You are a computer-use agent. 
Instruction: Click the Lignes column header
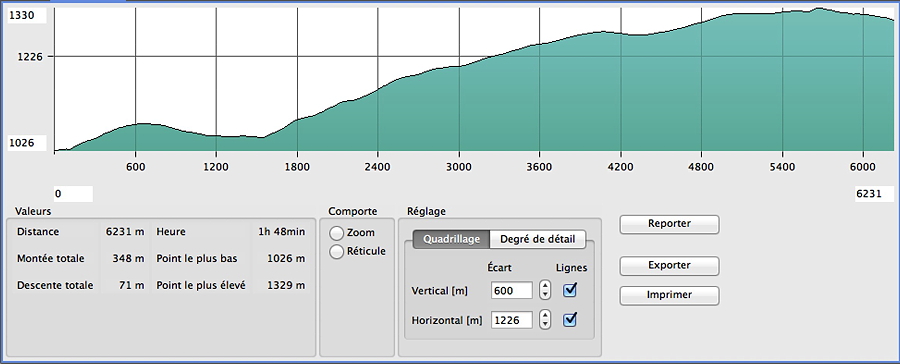click(x=571, y=268)
